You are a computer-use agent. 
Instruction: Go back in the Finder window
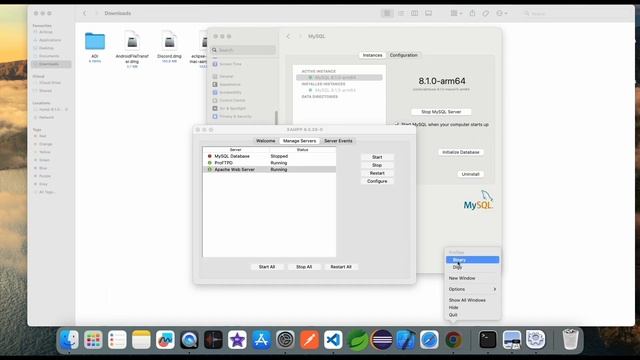pos(84,13)
